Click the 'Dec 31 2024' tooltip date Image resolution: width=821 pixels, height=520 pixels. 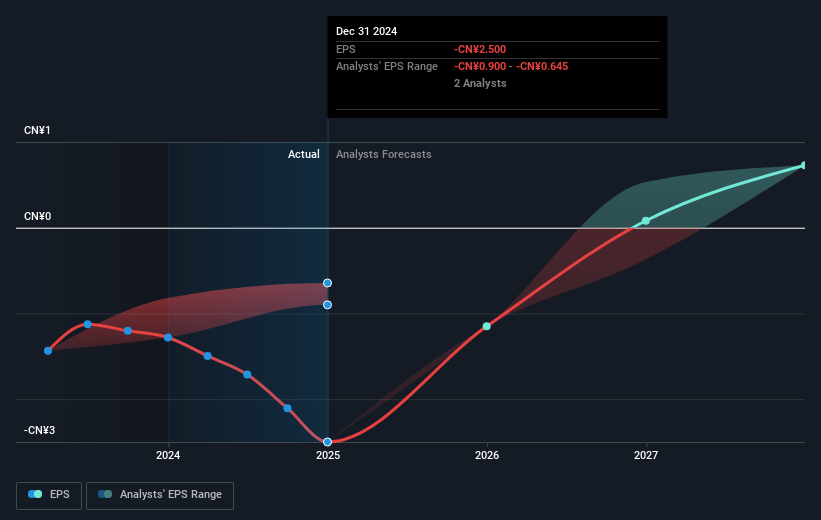pyautogui.click(x=367, y=31)
